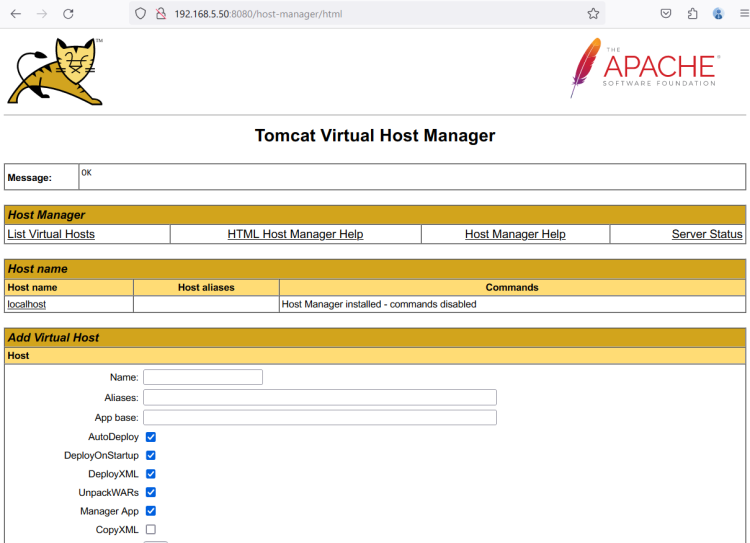The height and width of the screenshot is (543, 750).
Task: Click the App base input field
Action: (320, 417)
